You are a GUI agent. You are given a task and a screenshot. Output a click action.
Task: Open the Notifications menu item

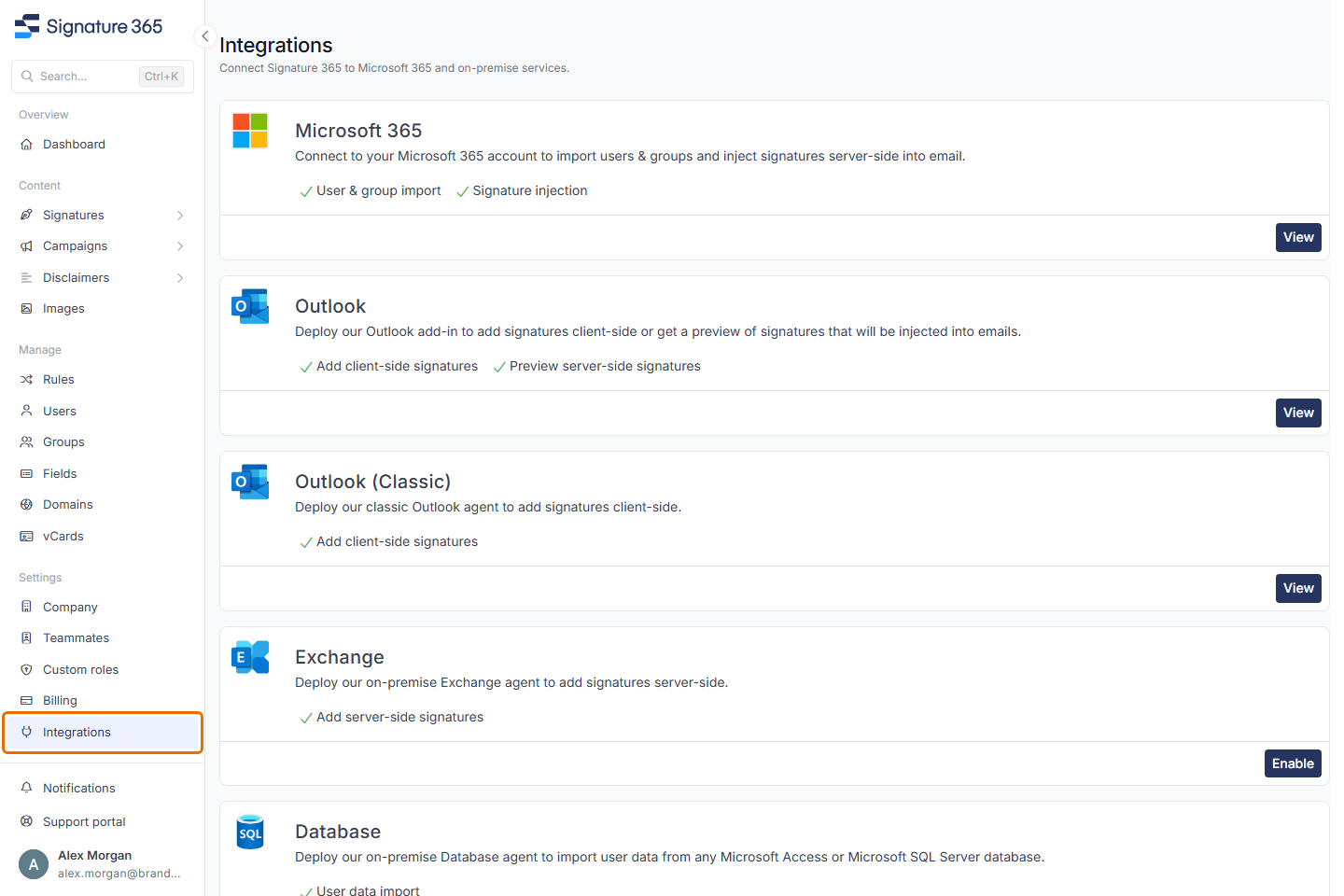pos(103,789)
